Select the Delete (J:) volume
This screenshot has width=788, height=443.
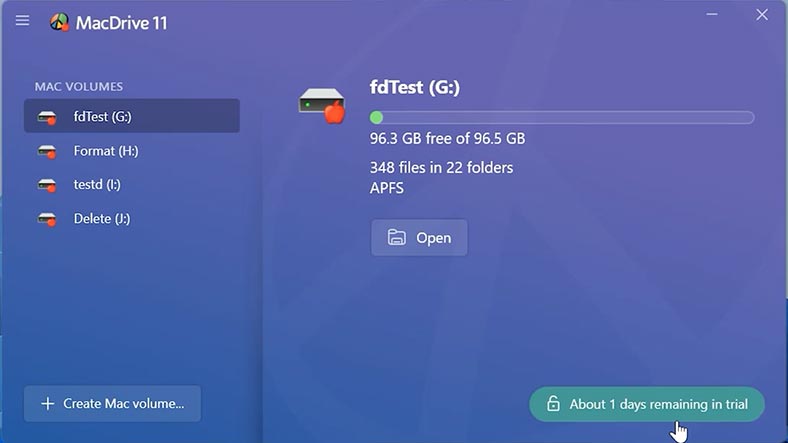click(x=132, y=218)
